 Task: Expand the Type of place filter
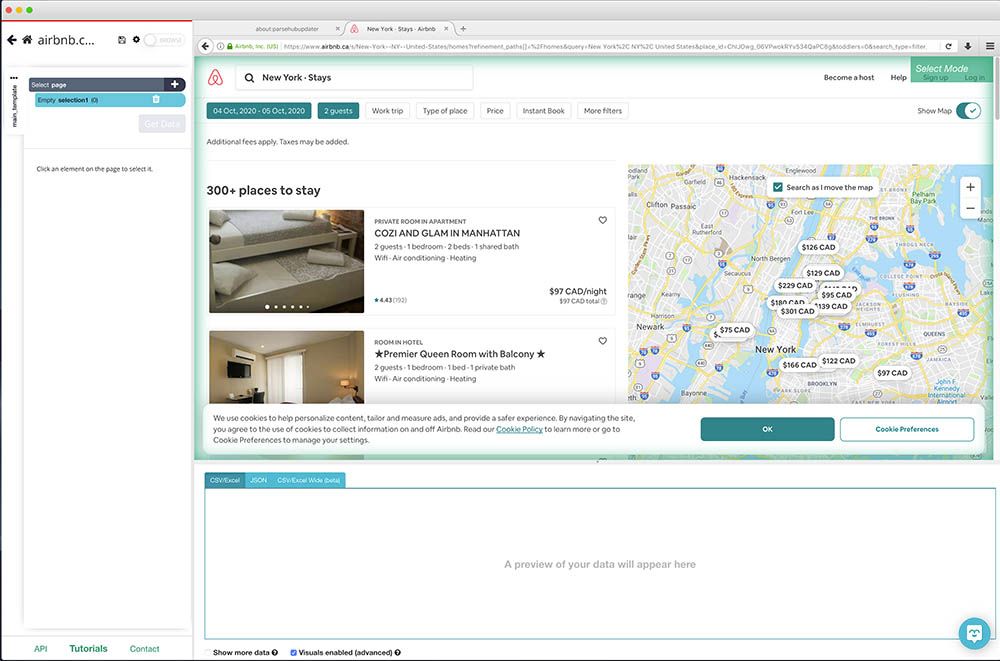click(x=445, y=110)
